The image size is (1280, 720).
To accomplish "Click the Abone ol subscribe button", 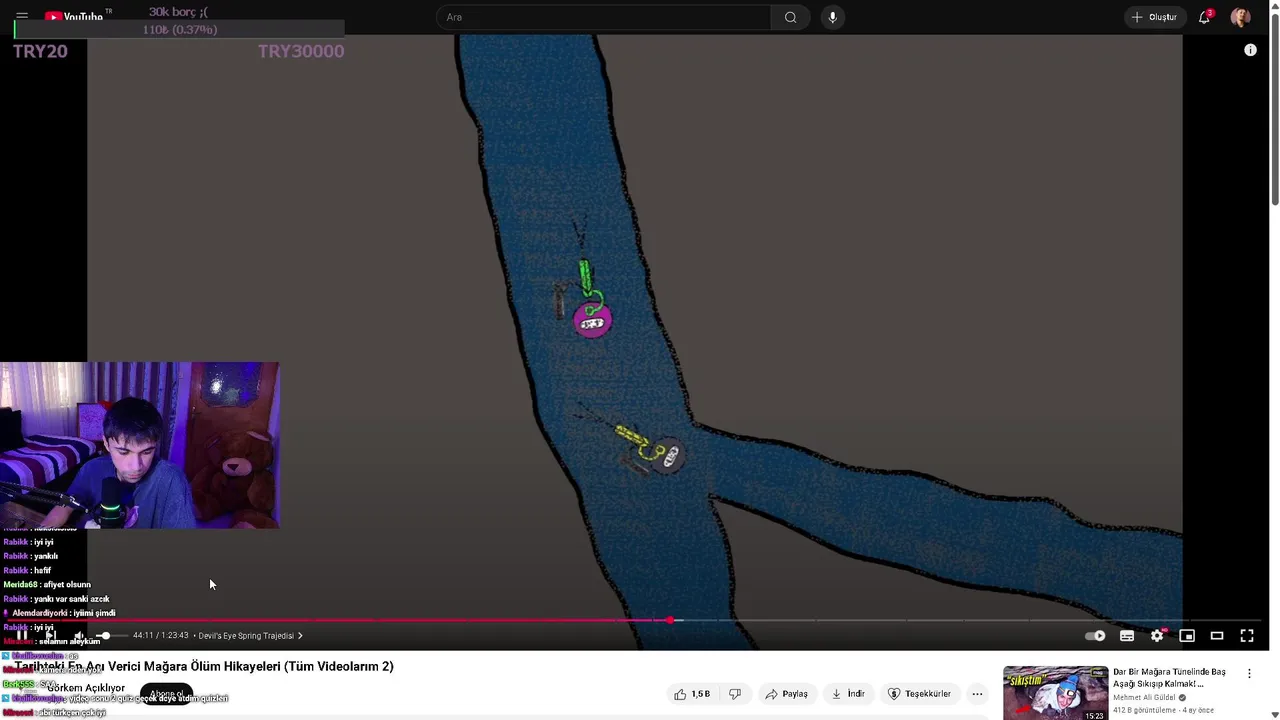I will [166, 693].
